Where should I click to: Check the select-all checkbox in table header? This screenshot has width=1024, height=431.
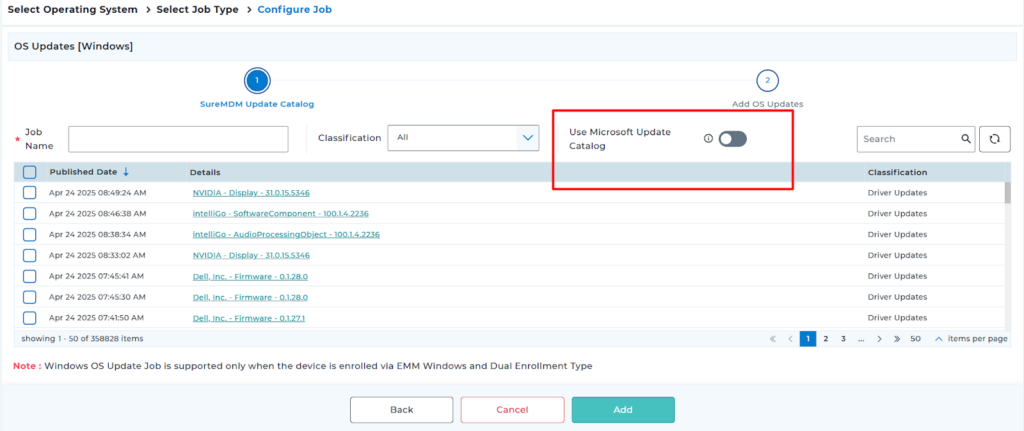[30, 172]
